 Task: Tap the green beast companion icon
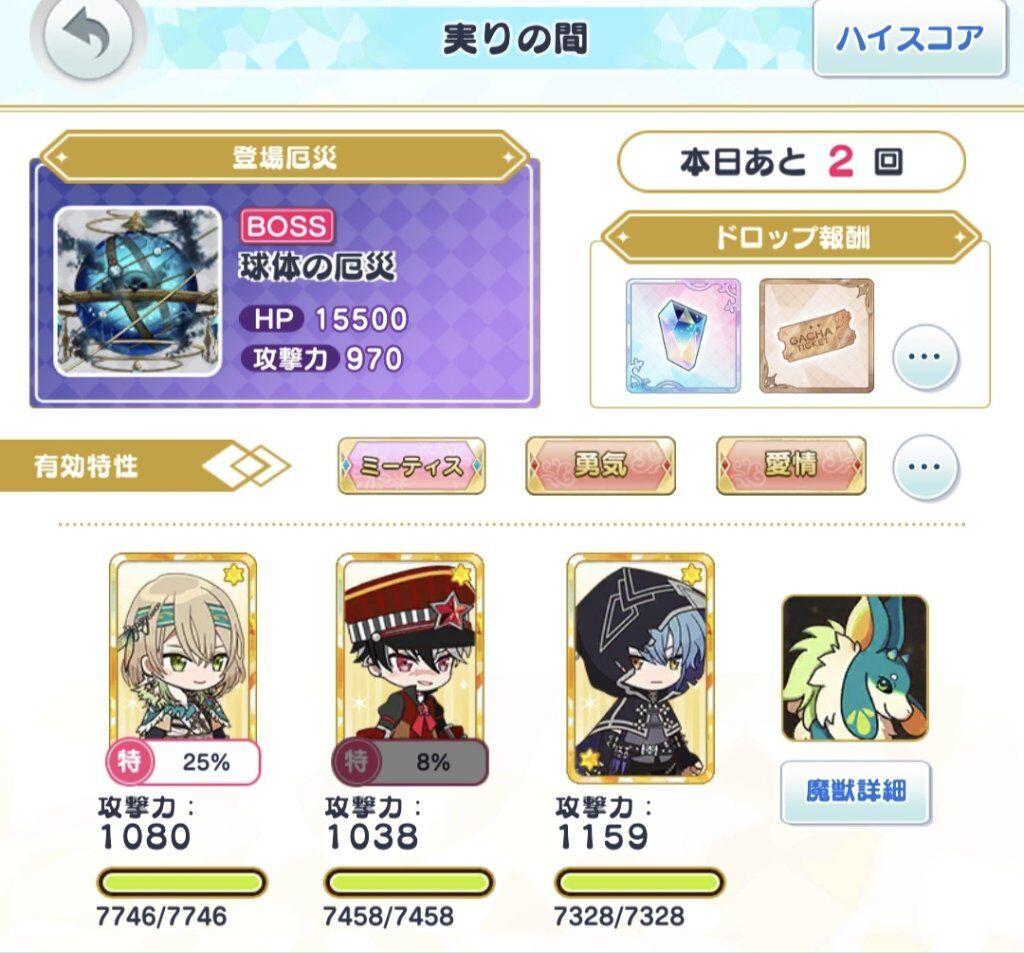854,668
